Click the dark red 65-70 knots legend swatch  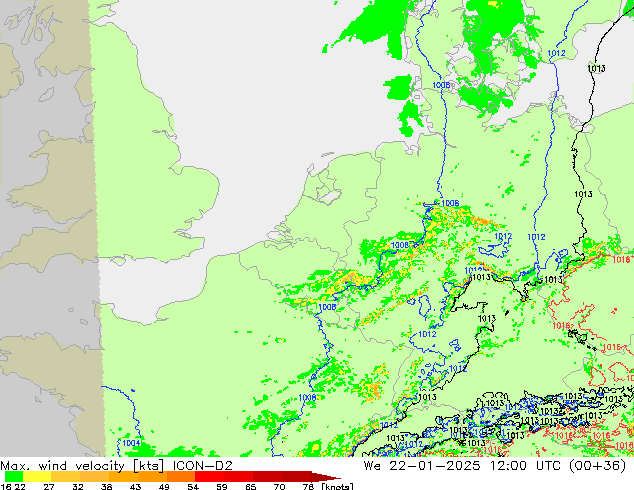coord(267,477)
